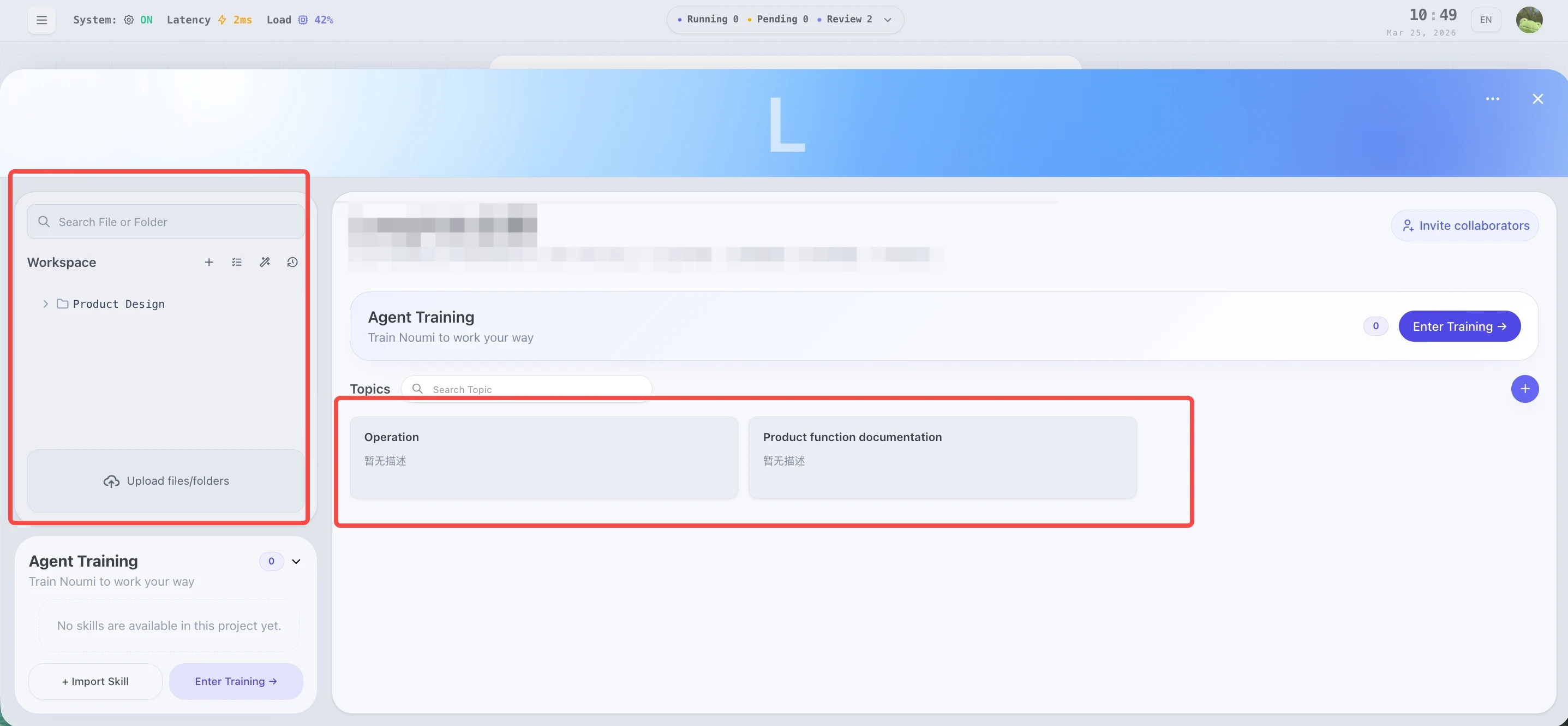Switch language using the EN button
The image size is (1568, 726).
(x=1485, y=20)
